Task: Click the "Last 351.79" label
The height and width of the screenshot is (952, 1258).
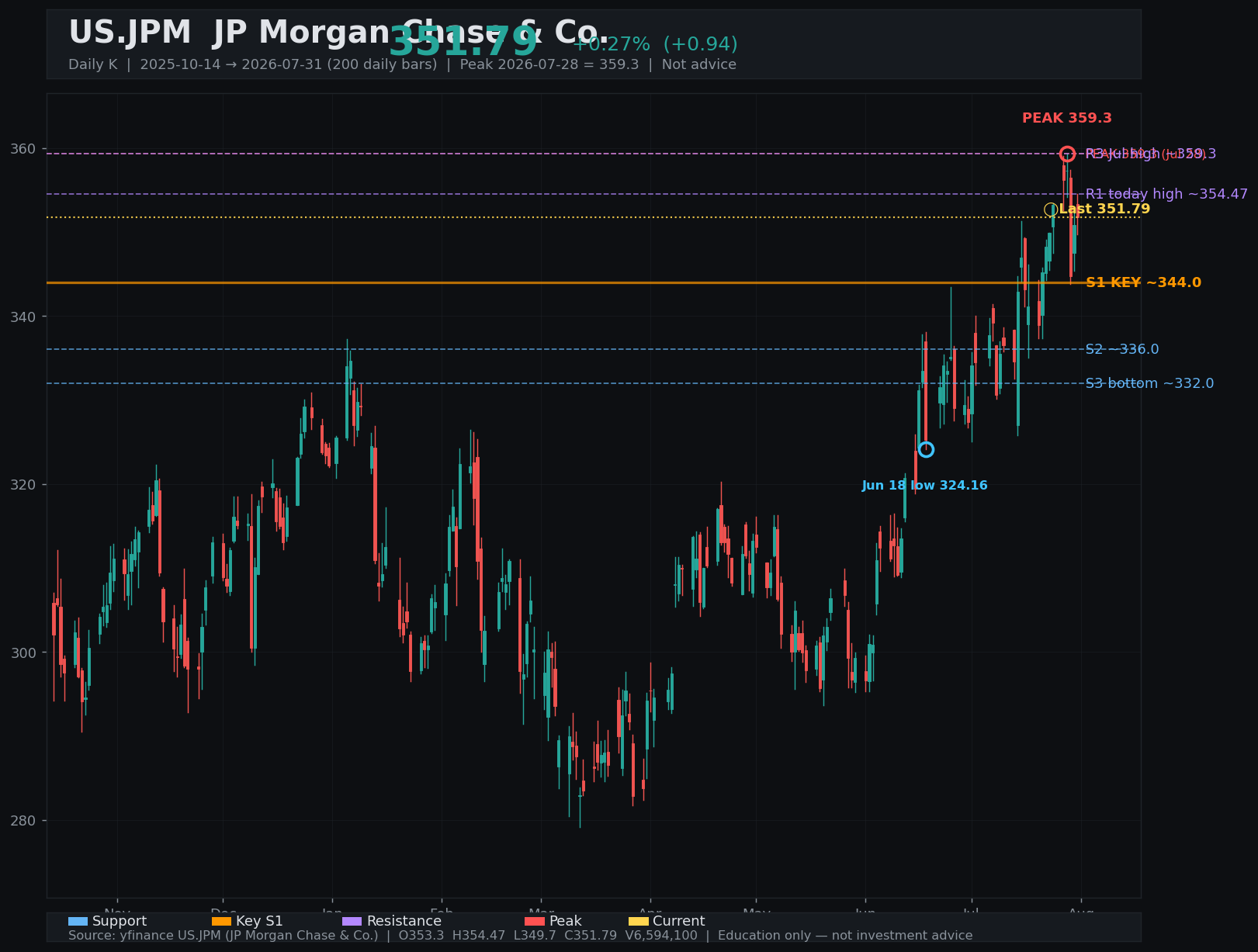Action: [1104, 209]
